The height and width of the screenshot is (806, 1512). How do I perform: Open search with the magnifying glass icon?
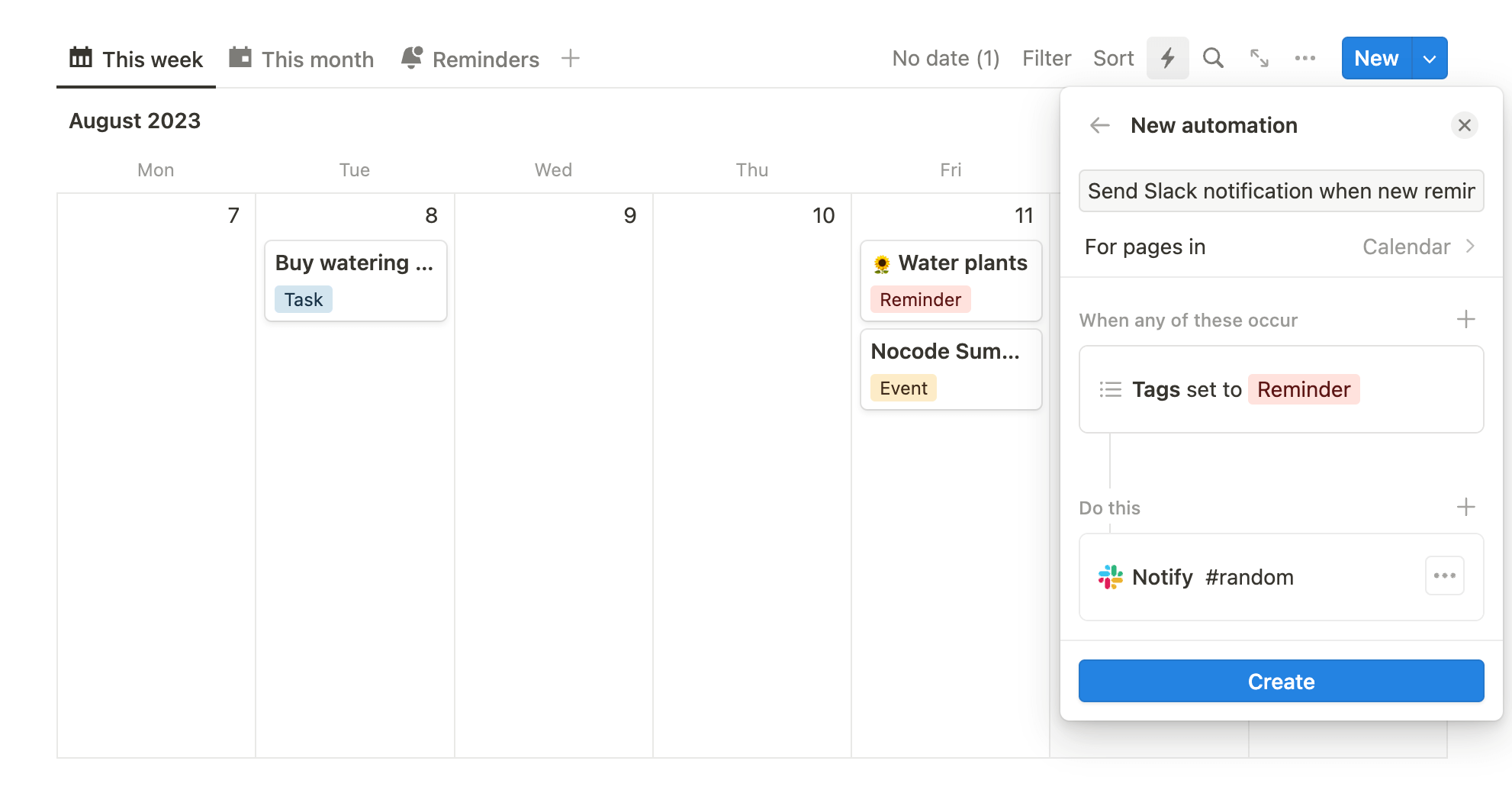click(x=1213, y=58)
